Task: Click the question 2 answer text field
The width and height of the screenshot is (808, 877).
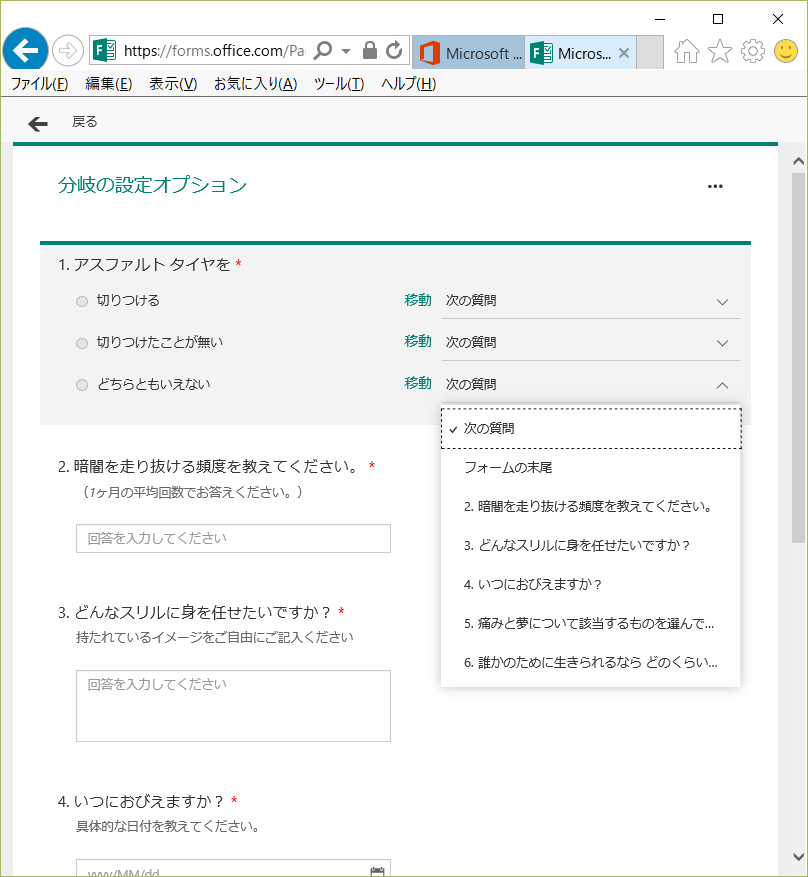Action: 233,538
